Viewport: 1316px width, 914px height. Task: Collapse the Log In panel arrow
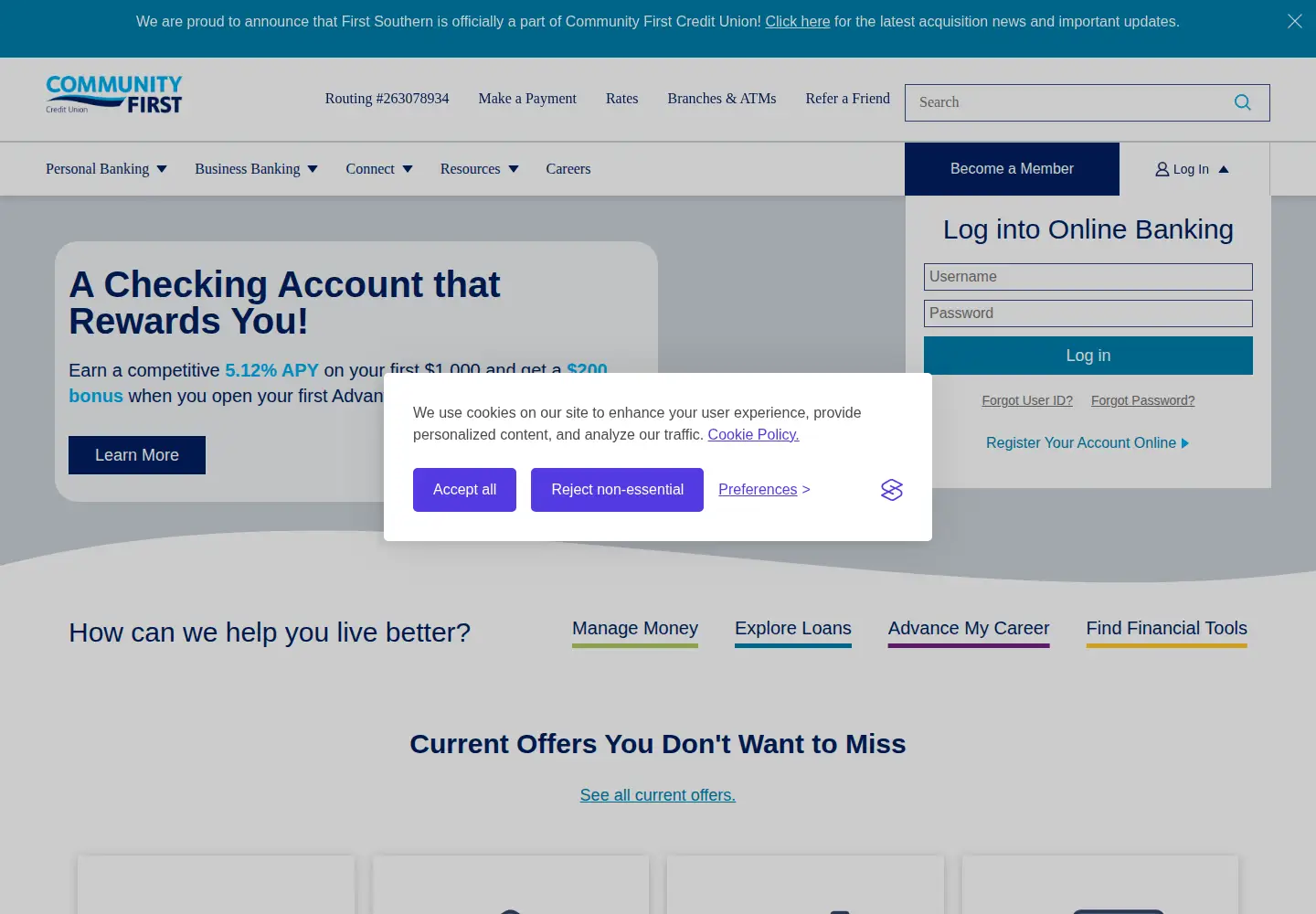(1224, 169)
